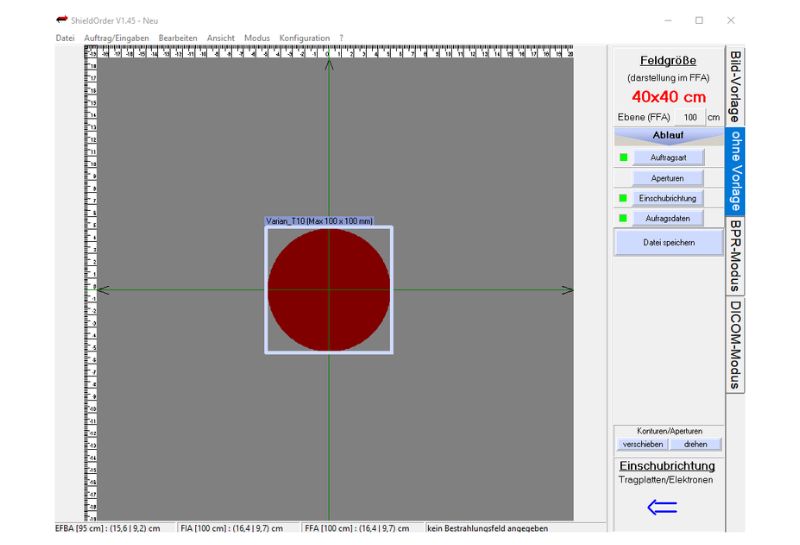Click the green indicator beside Auftragsart
Viewport: 800px width, 545px height.
(623, 158)
